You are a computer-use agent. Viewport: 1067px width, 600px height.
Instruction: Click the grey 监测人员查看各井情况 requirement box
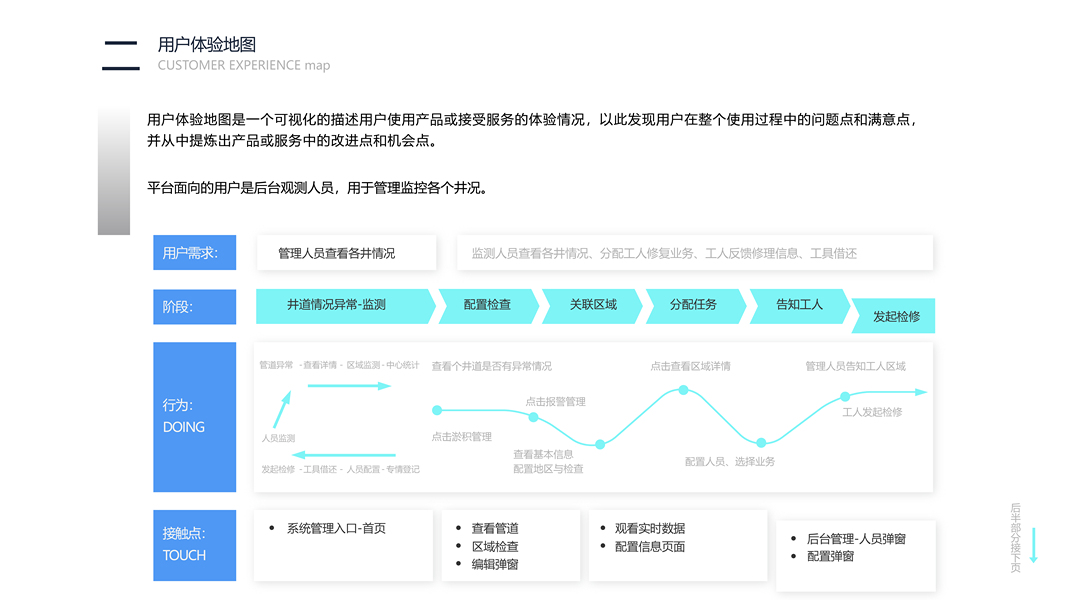695,253
